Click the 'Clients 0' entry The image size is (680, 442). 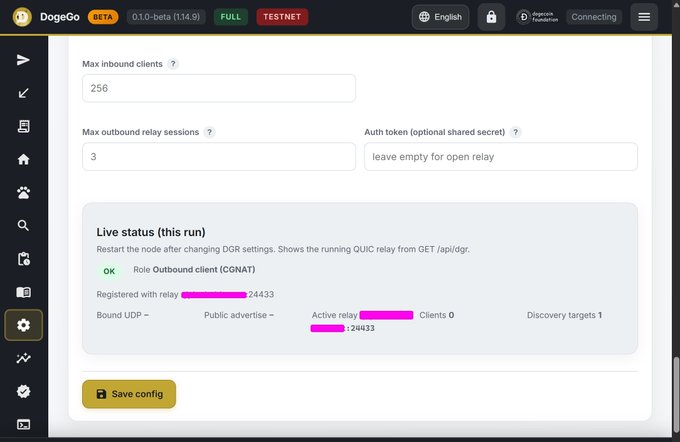click(437, 315)
